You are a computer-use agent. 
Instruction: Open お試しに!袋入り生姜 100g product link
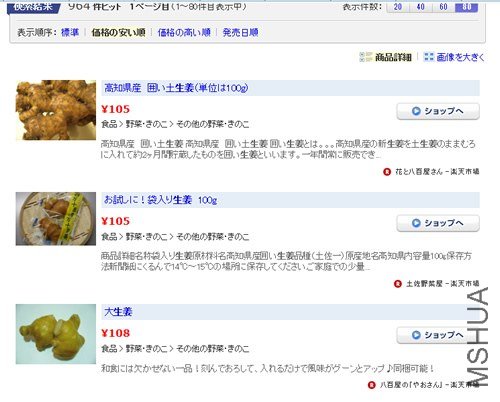pos(161,200)
